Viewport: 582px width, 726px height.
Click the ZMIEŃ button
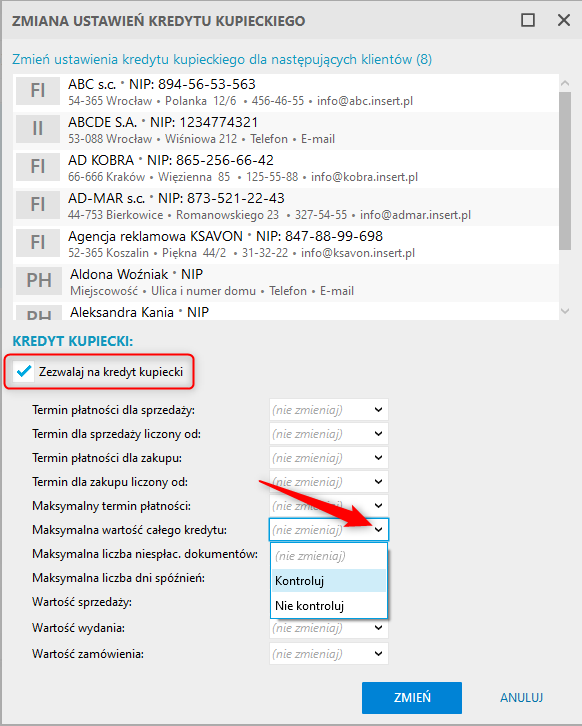point(412,697)
